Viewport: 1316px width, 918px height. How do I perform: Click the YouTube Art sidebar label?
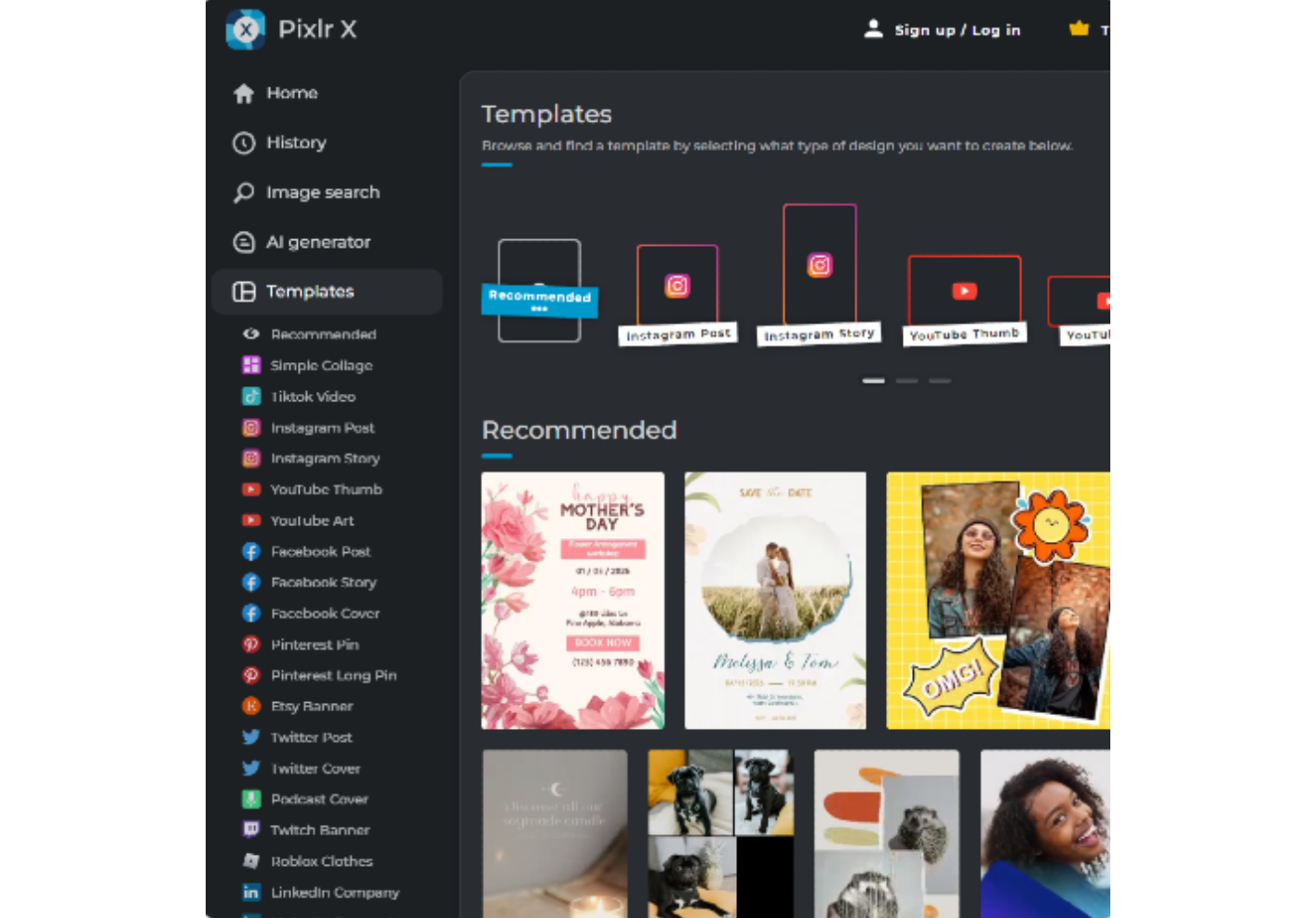pyautogui.click(x=312, y=520)
